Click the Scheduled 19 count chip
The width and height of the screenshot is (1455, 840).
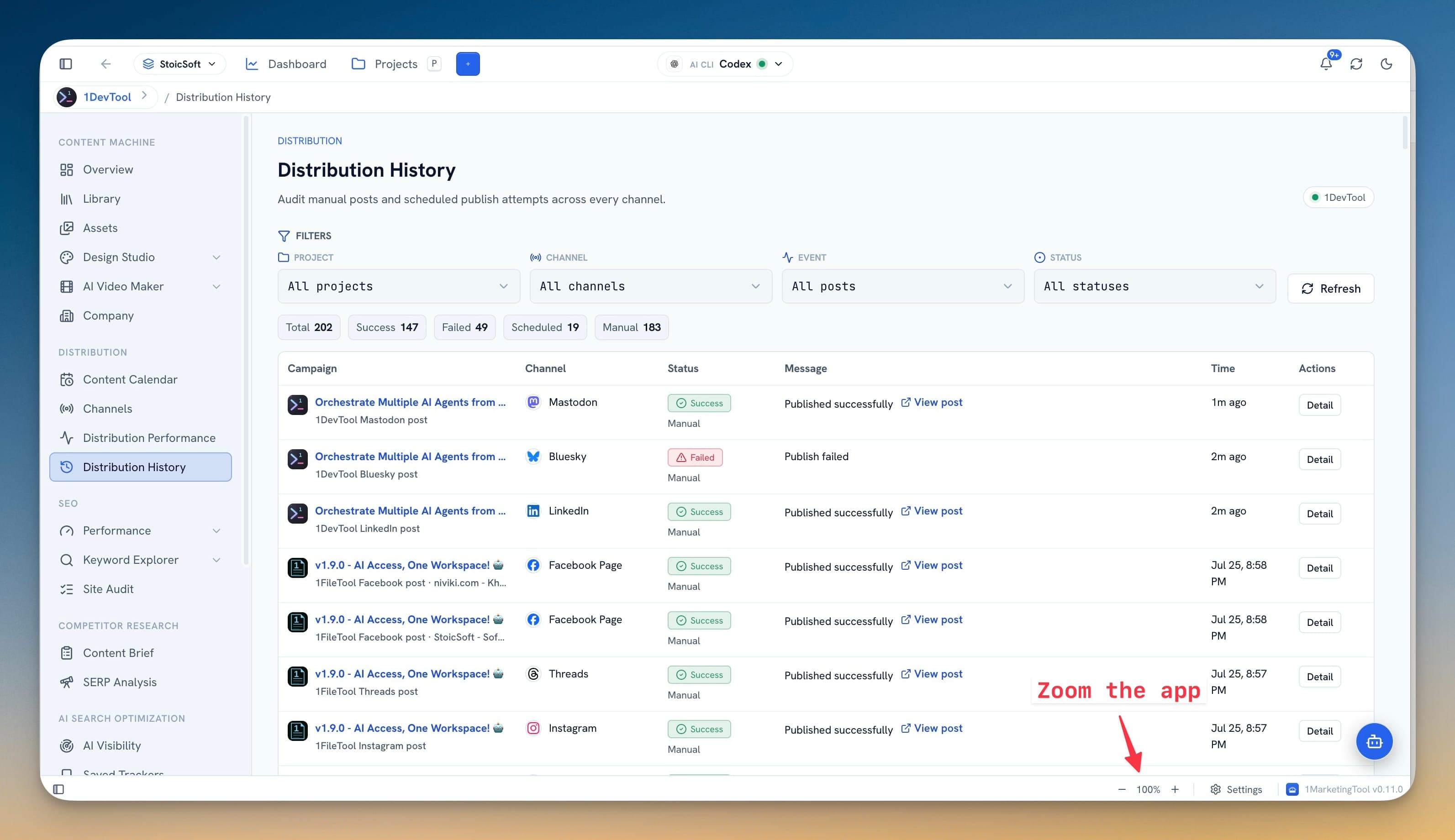[x=545, y=327]
